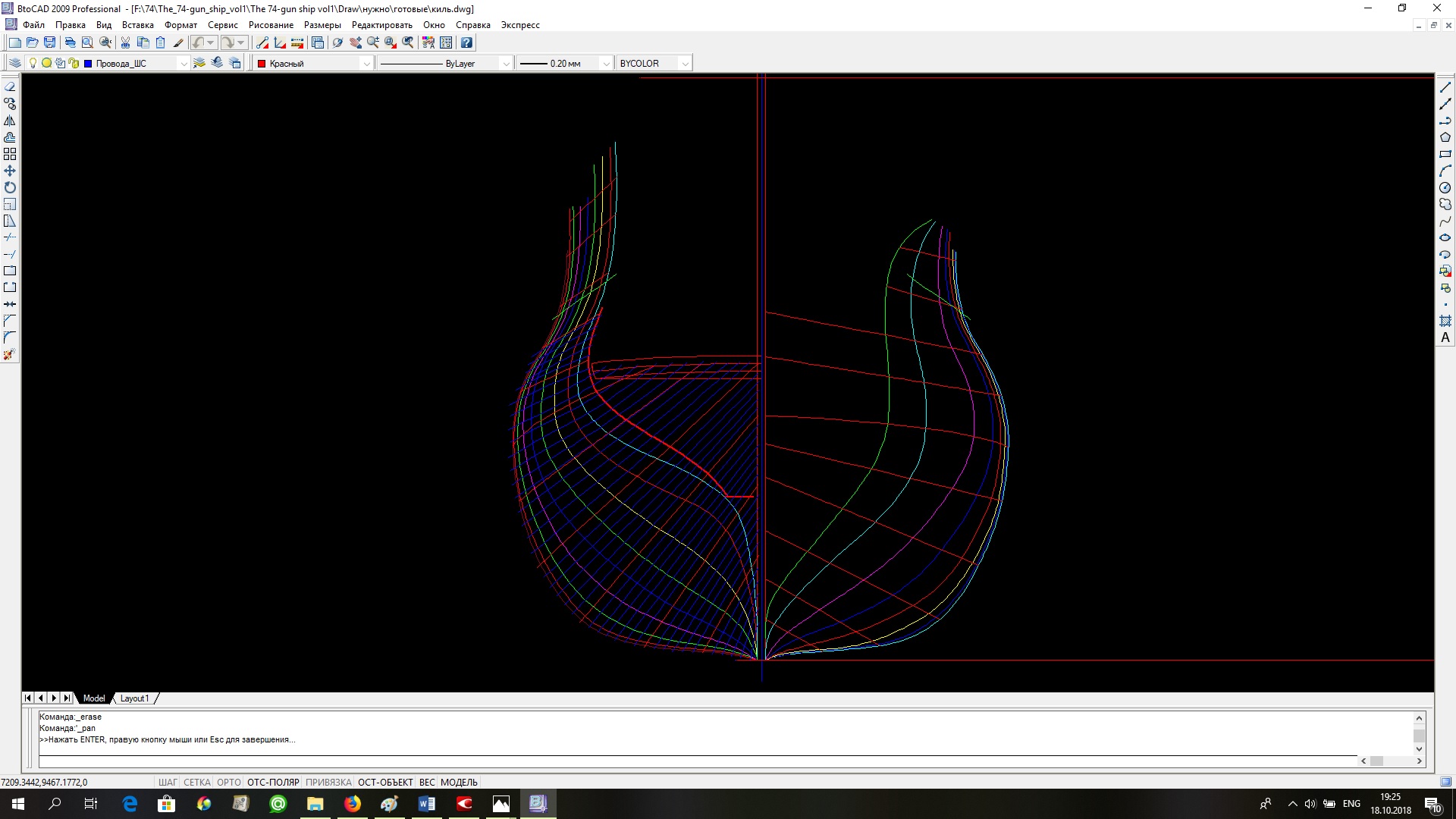The height and width of the screenshot is (819, 1456).
Task: Select the Mirror tool in left toolbar
Action: click(x=10, y=121)
